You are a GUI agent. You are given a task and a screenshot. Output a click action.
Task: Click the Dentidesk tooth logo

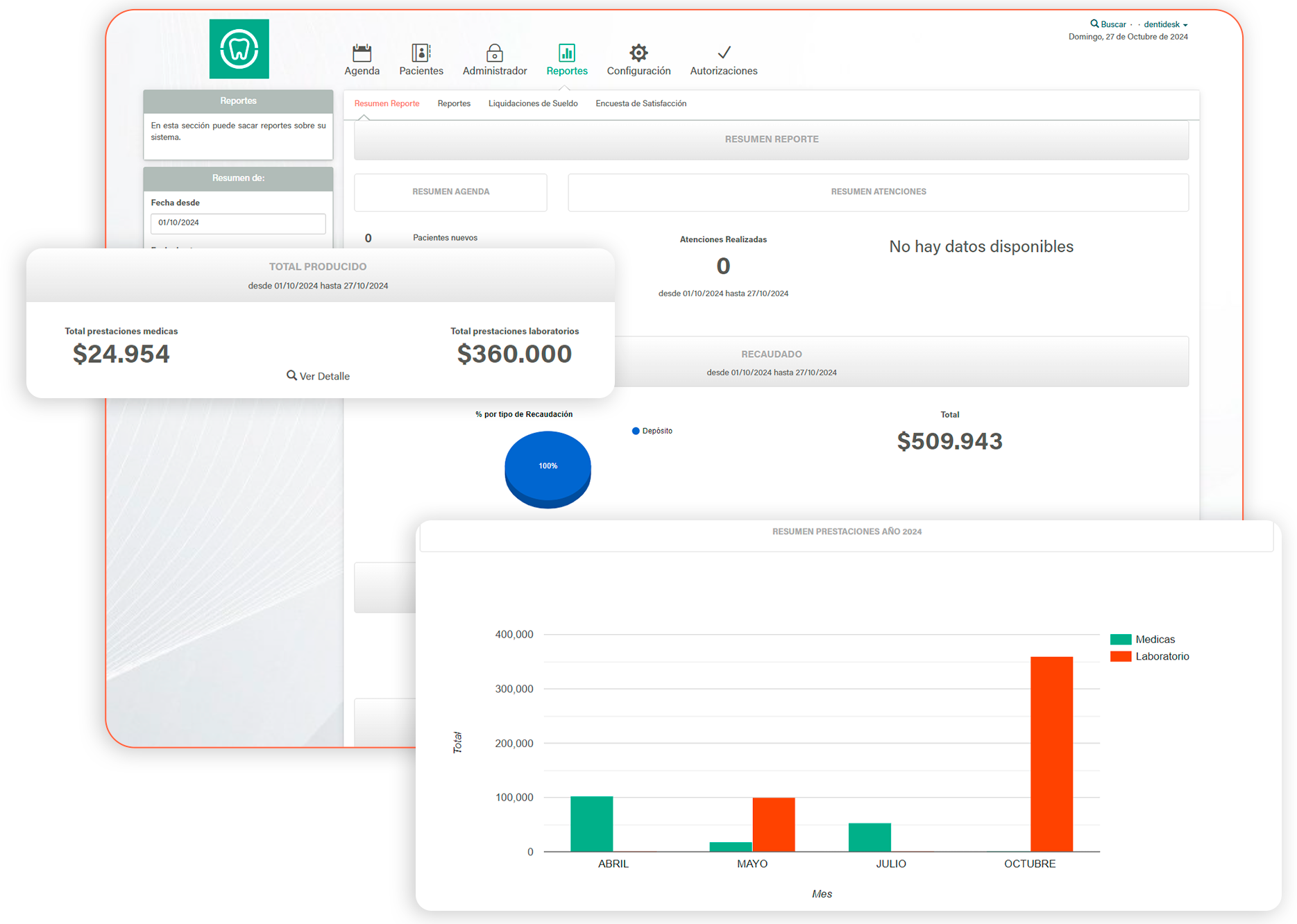(x=239, y=49)
